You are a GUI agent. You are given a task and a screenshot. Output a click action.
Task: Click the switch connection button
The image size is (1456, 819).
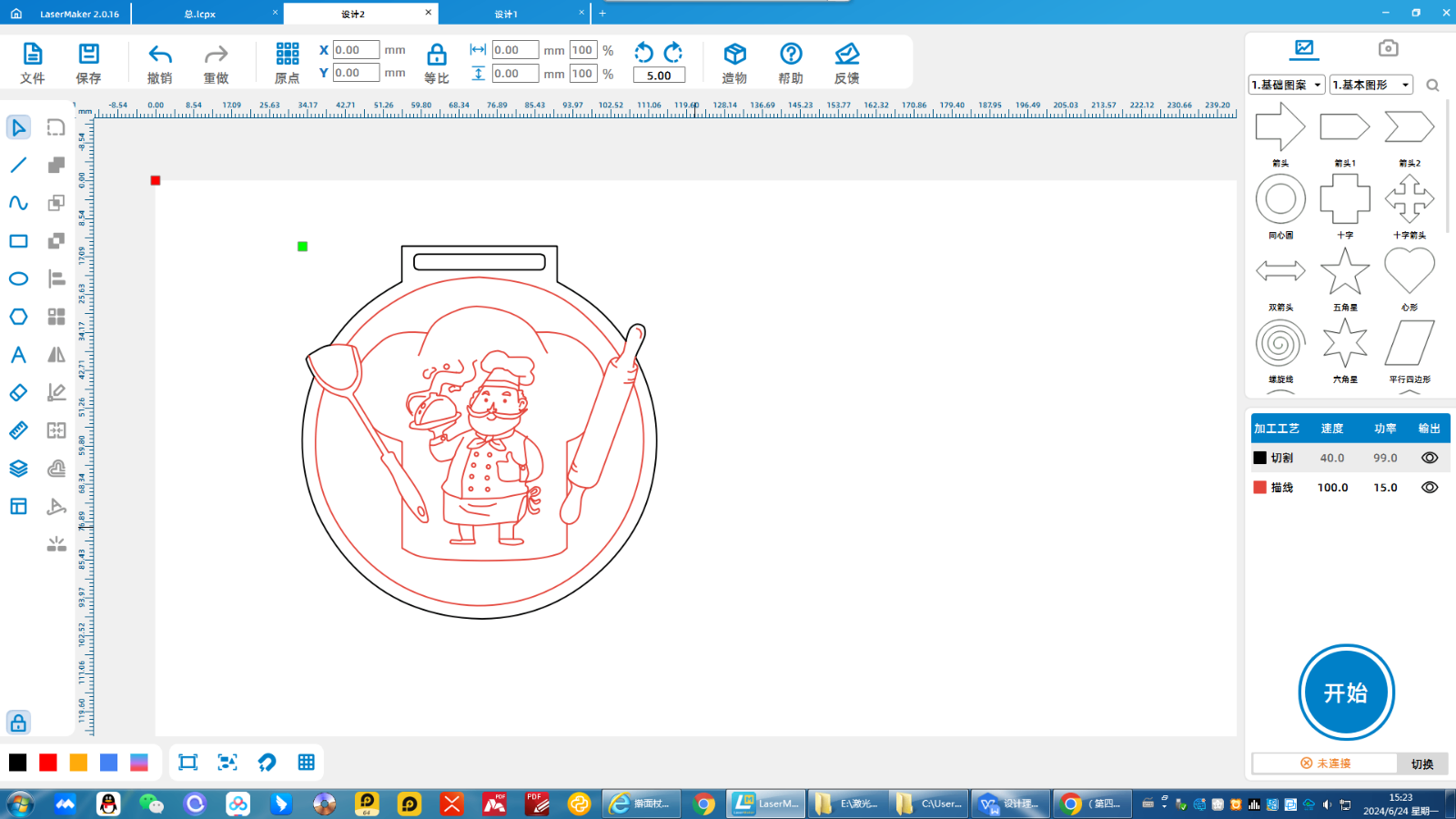click(x=1421, y=763)
